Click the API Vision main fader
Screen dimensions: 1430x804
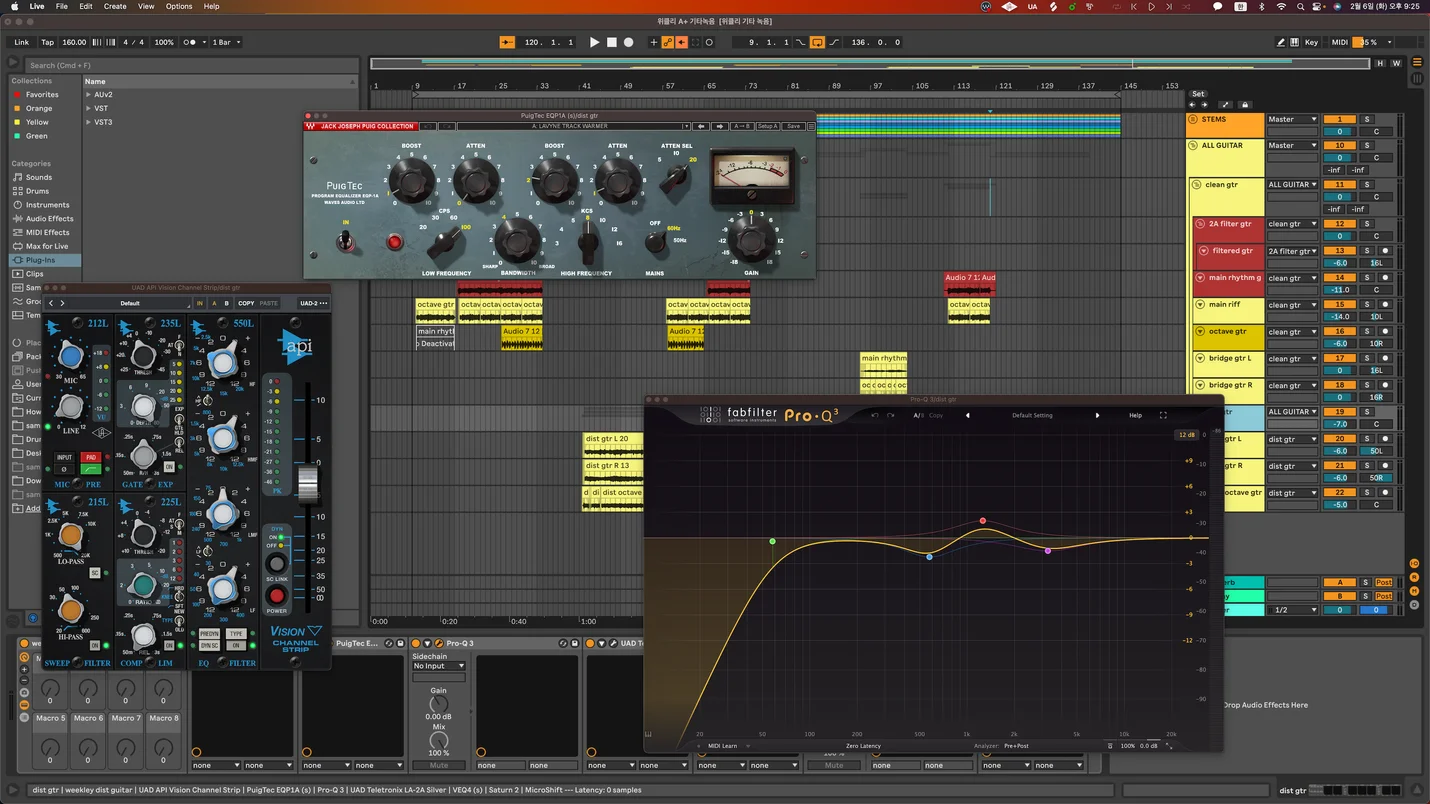(x=308, y=484)
